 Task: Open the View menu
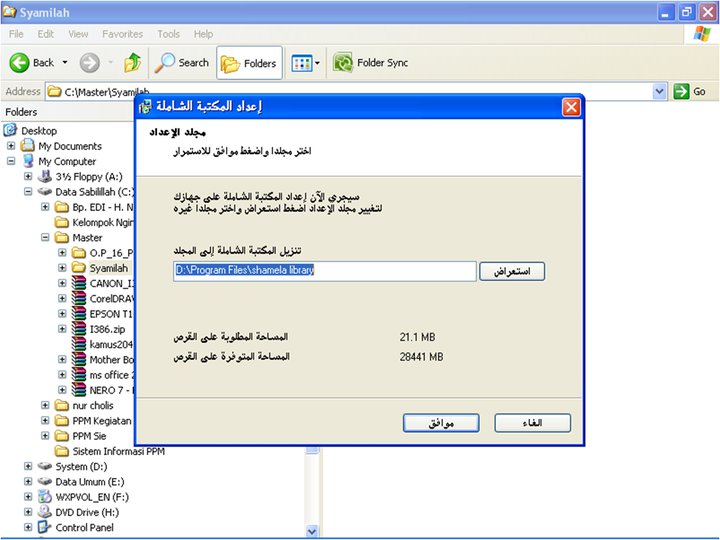pyautogui.click(x=78, y=34)
